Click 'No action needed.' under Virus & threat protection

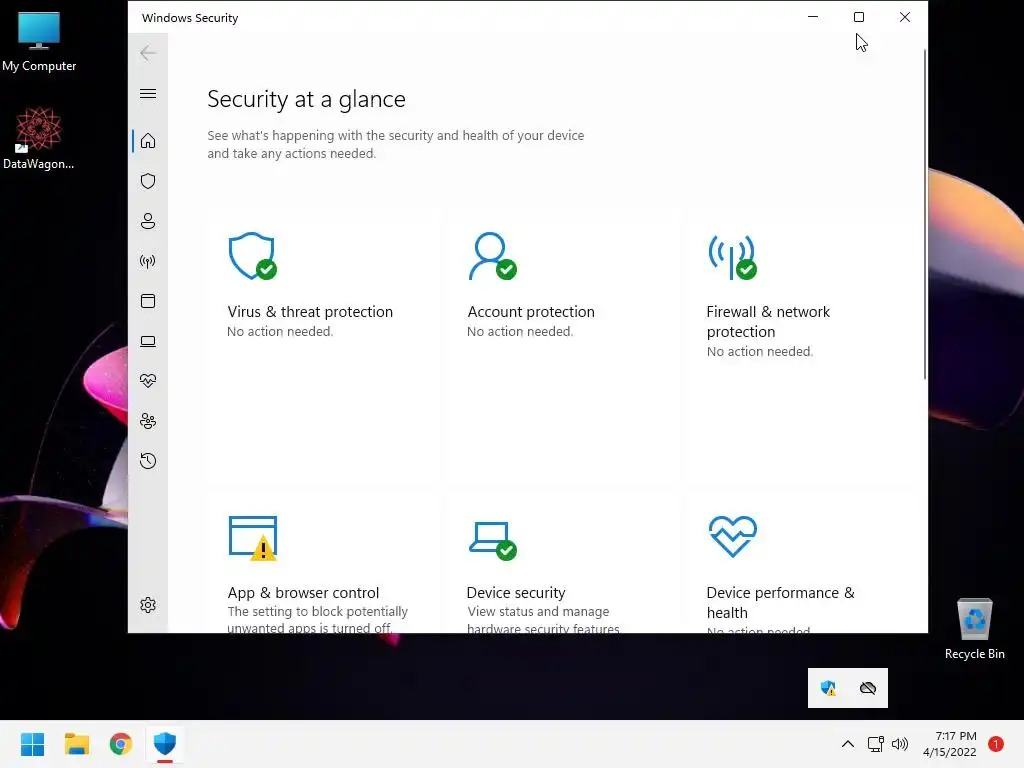pyautogui.click(x=280, y=332)
